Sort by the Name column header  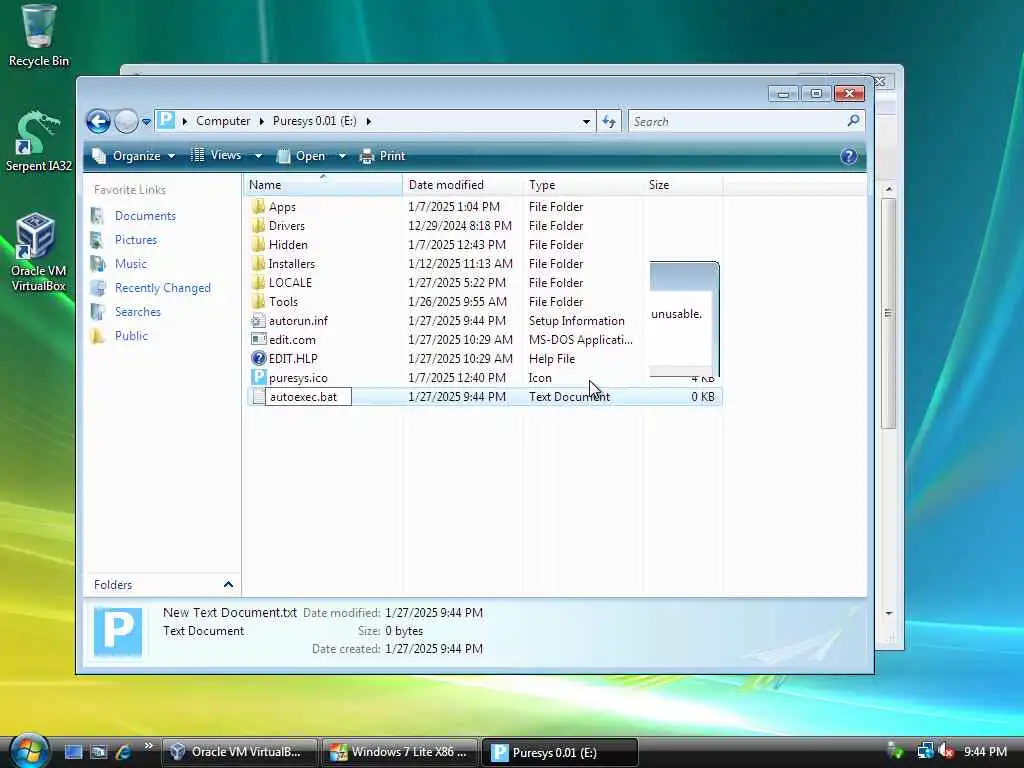tap(324, 185)
